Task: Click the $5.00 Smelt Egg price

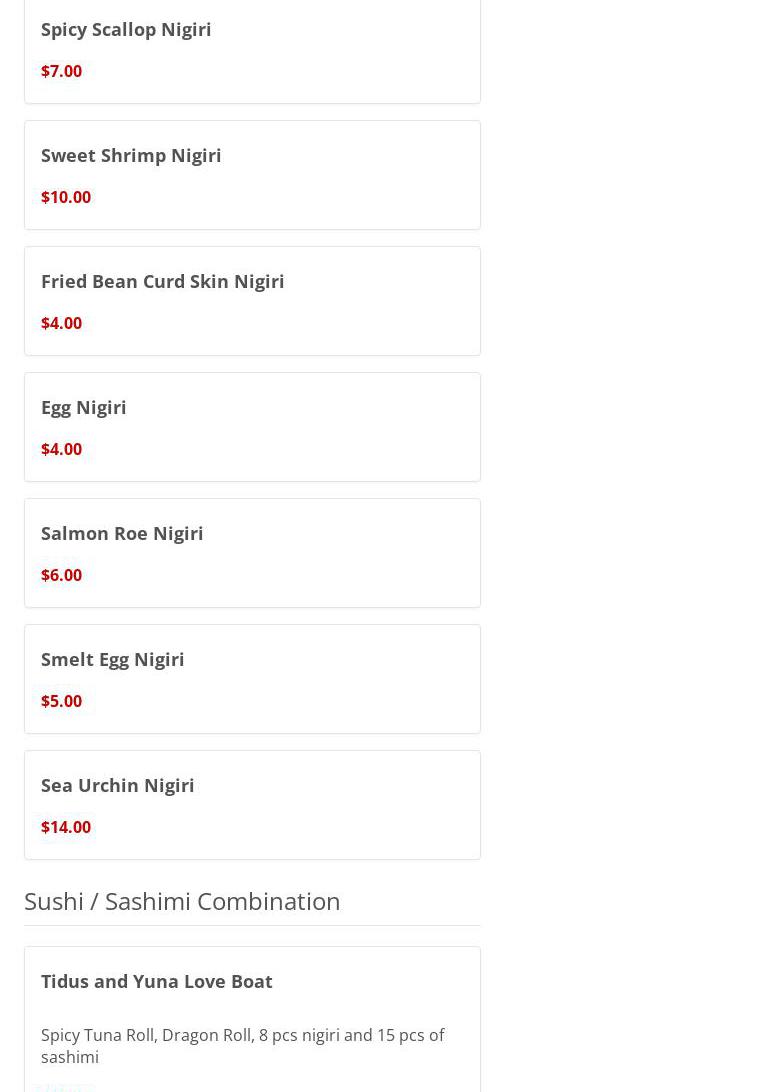Action: (x=61, y=701)
